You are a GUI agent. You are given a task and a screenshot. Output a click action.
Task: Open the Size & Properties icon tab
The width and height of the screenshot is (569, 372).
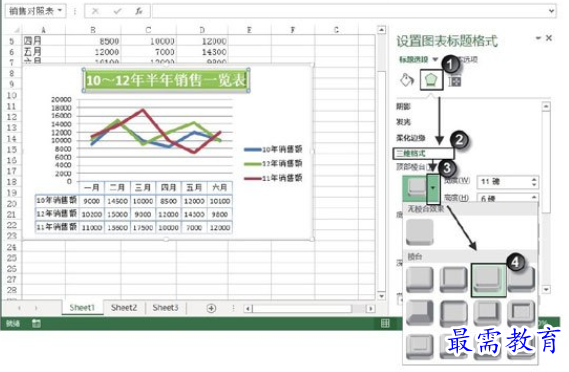click(454, 81)
